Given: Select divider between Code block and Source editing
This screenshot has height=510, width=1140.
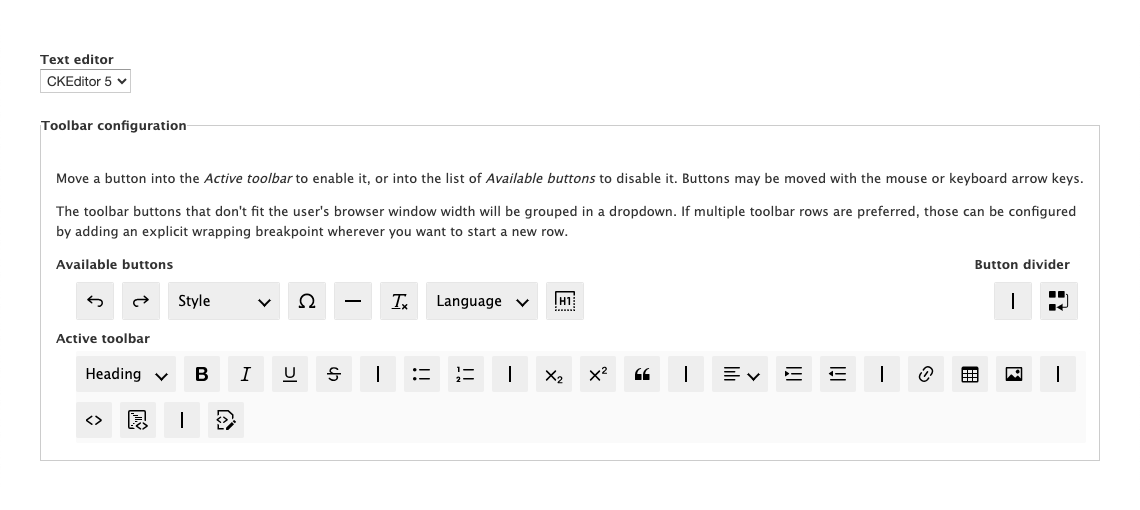Looking at the screenshot, I should point(182,420).
